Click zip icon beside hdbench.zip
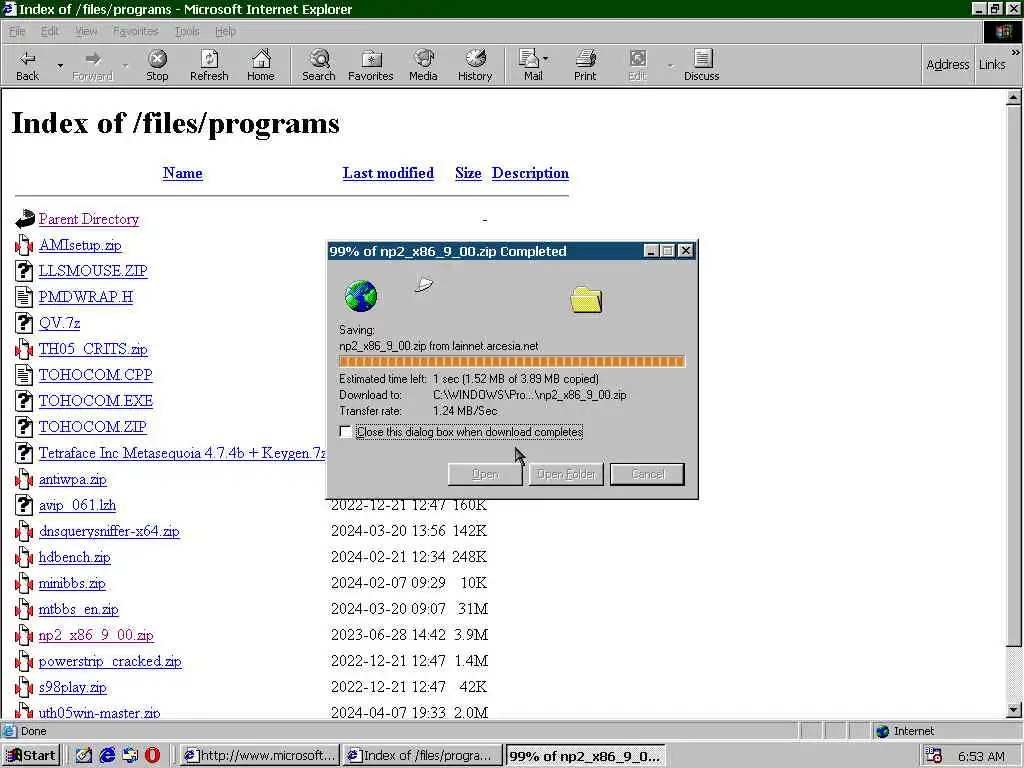 (24, 557)
